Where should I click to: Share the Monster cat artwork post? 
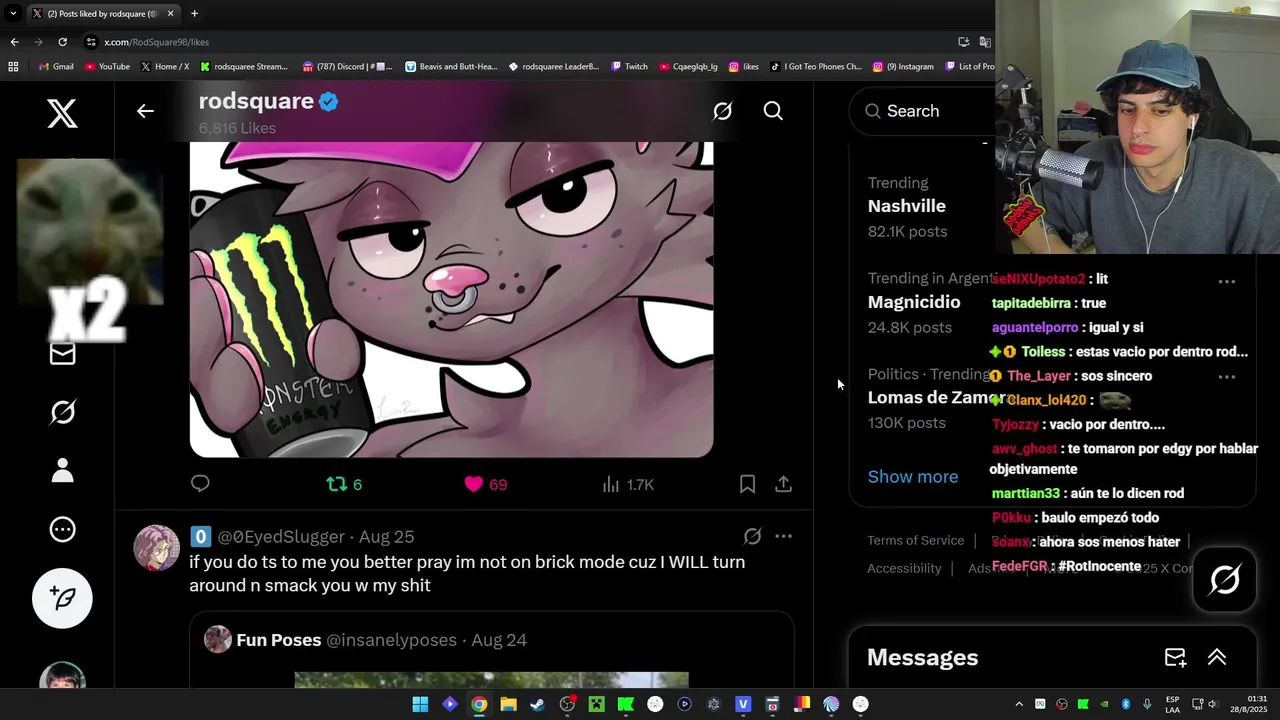[783, 484]
